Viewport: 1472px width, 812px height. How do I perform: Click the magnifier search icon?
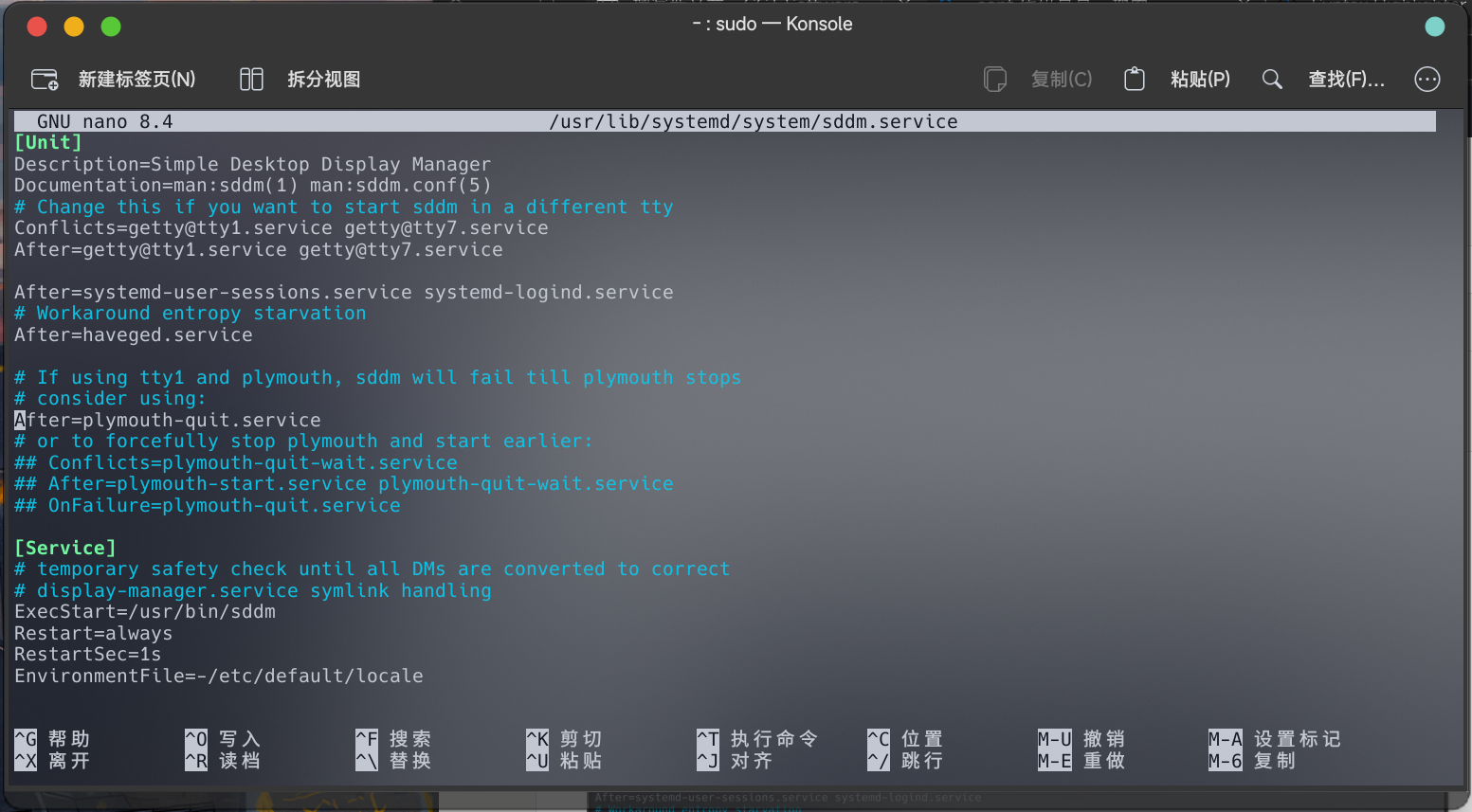(x=1272, y=80)
